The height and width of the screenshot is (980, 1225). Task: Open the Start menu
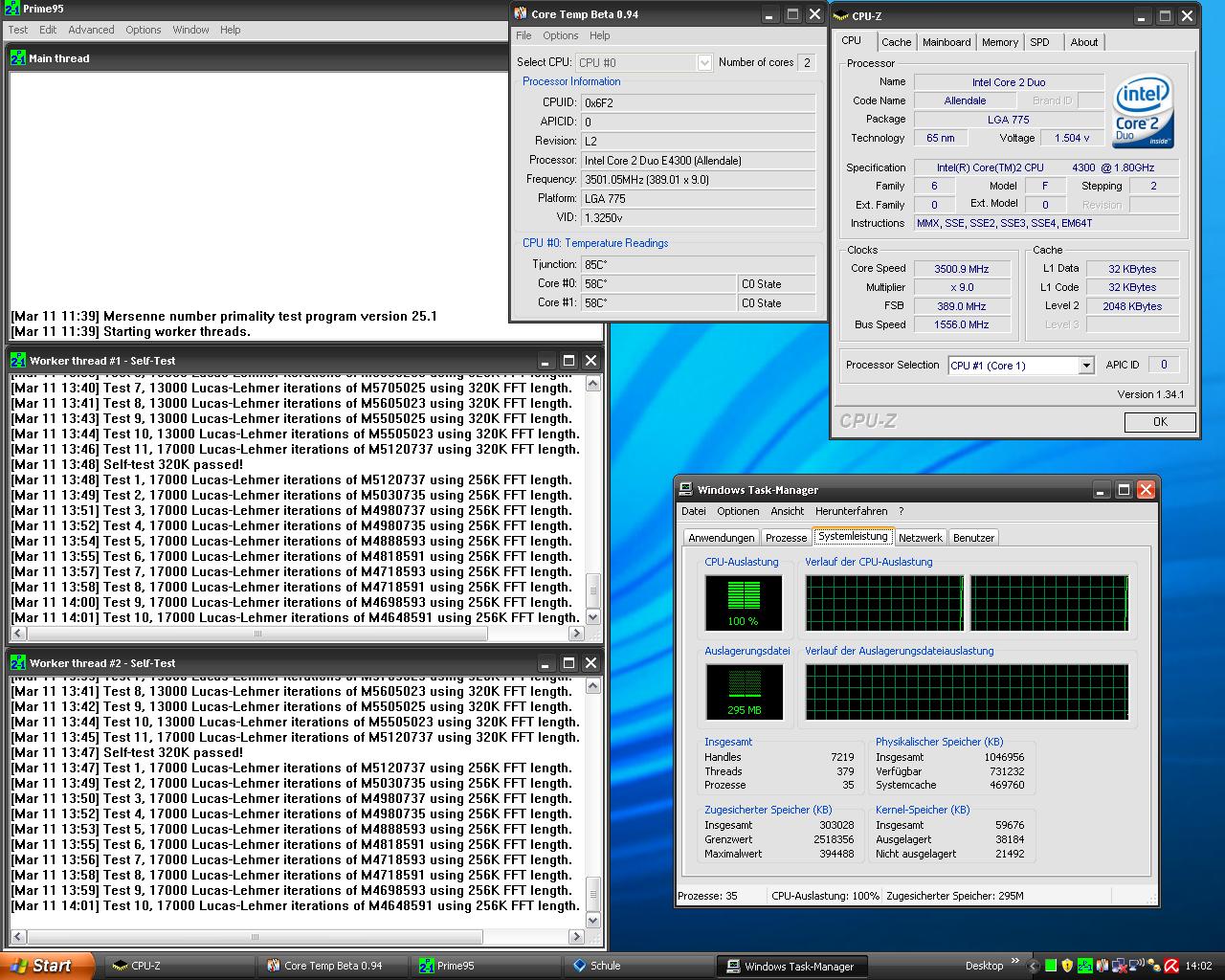(x=47, y=966)
